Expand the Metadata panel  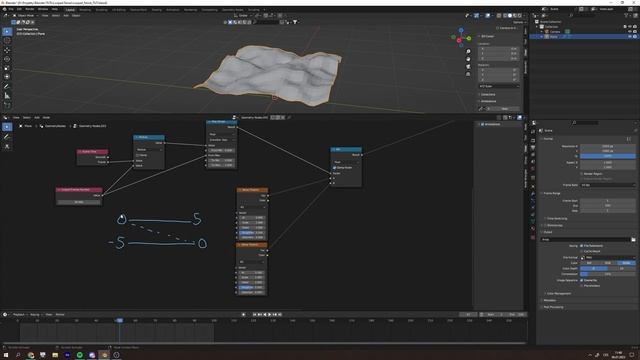tap(549, 300)
